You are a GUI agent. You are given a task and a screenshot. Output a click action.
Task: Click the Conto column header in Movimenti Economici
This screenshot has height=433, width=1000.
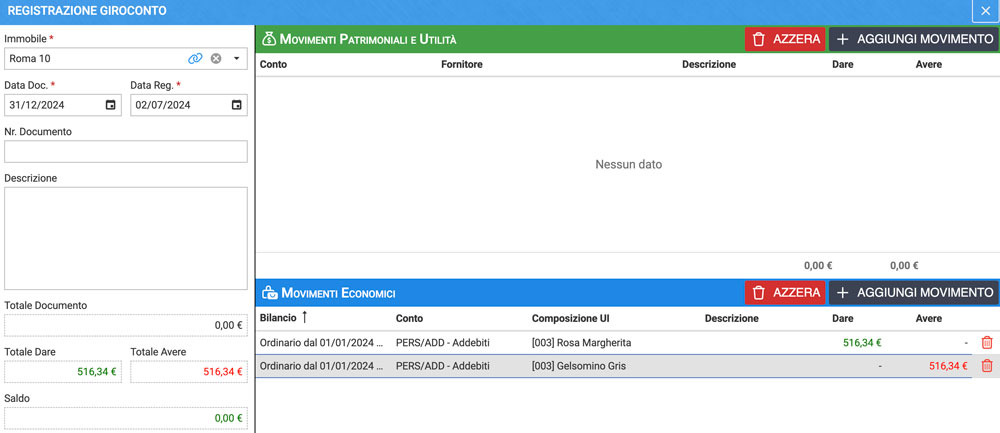click(x=409, y=318)
